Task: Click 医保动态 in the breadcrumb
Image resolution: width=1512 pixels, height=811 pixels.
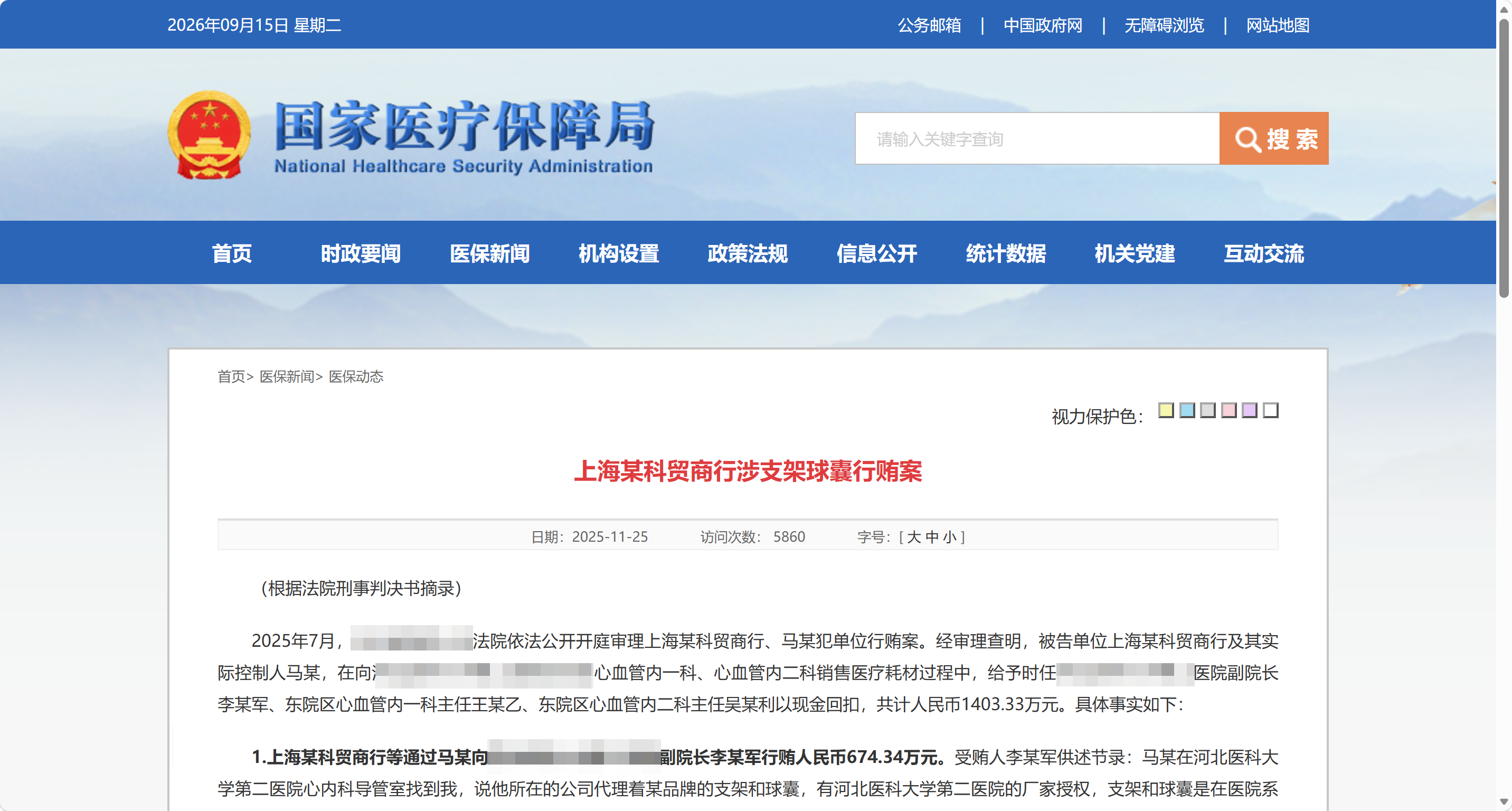Action: click(356, 376)
